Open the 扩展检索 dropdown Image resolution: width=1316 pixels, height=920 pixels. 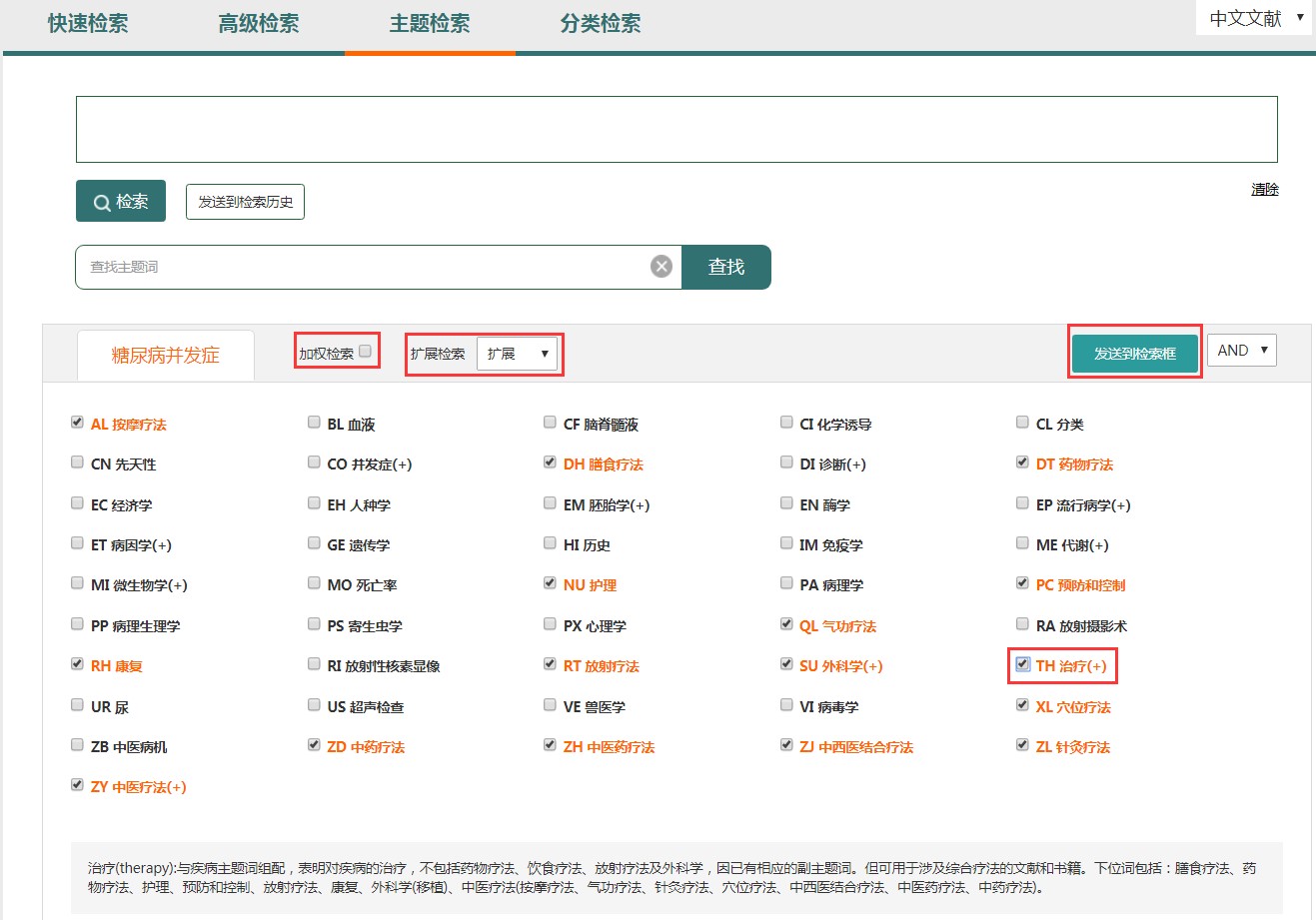click(517, 354)
